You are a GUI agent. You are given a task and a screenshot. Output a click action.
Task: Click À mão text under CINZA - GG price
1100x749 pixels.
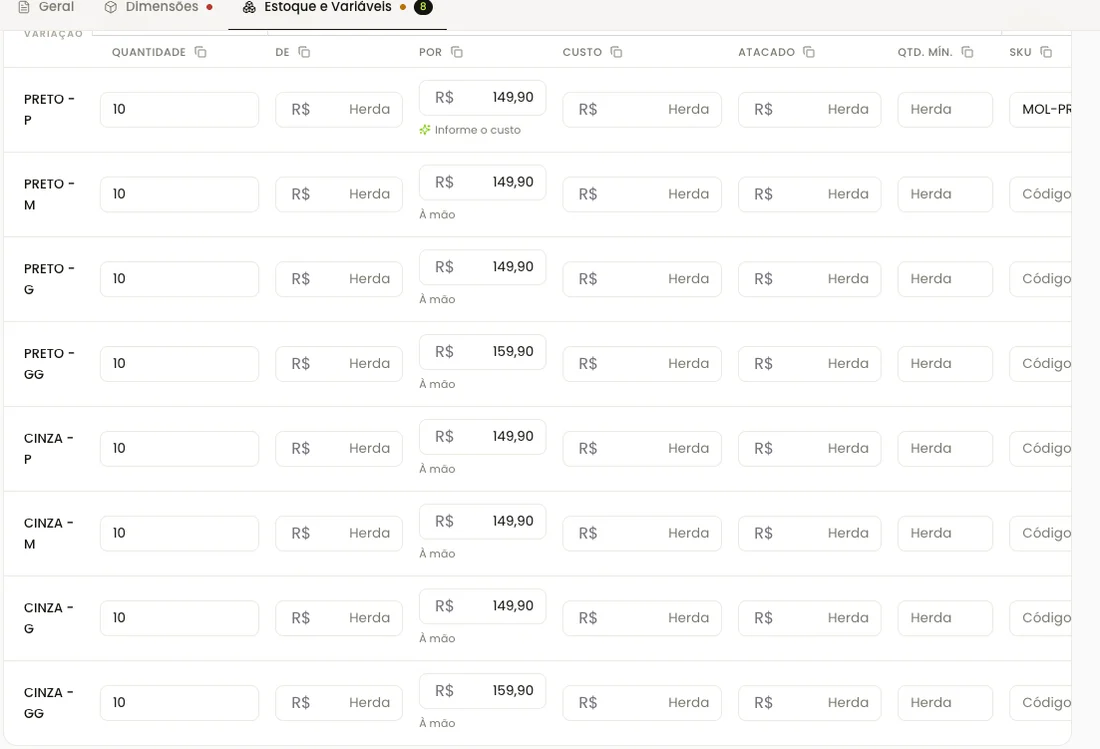(x=437, y=723)
